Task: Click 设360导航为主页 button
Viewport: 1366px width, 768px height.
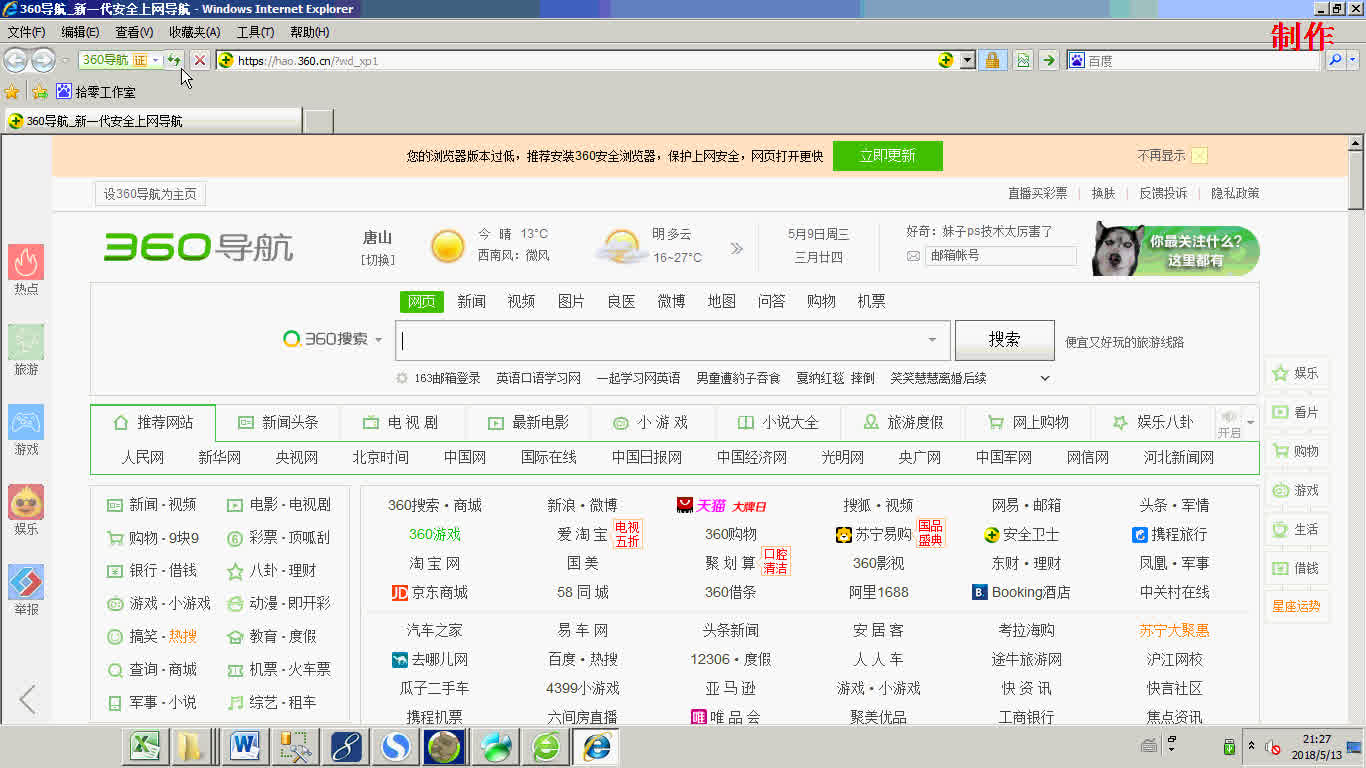Action: click(150, 194)
